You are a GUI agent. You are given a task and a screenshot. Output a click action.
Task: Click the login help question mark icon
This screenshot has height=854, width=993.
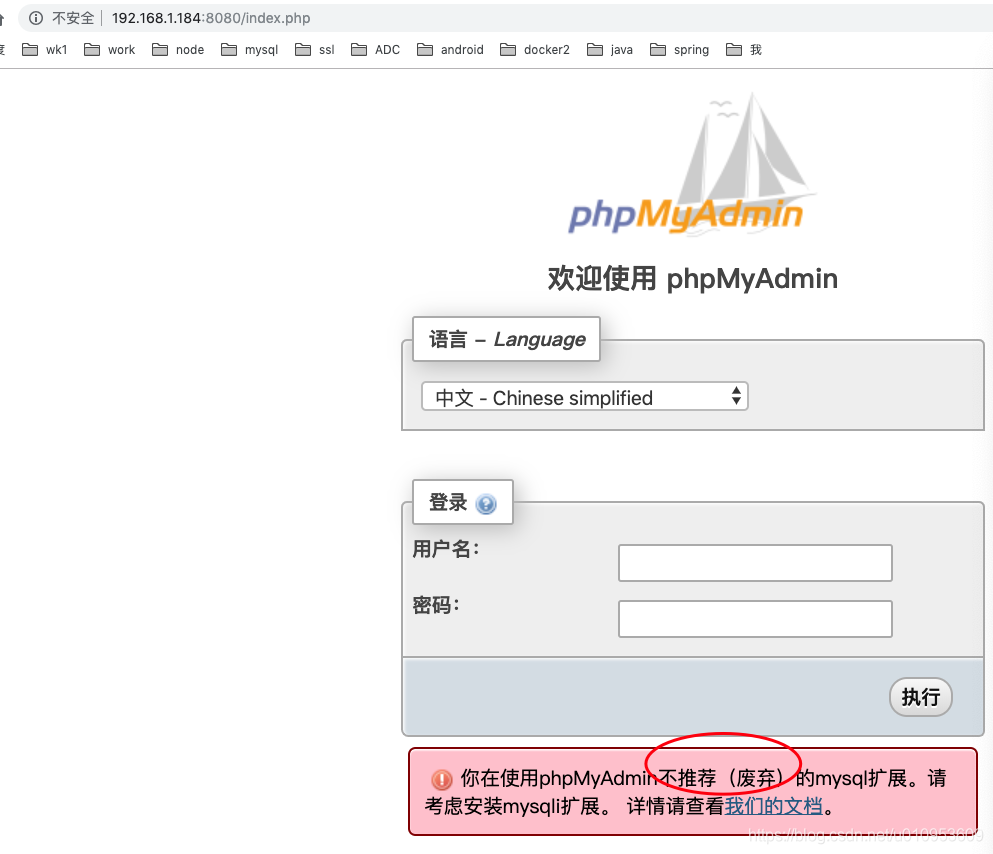tap(486, 504)
